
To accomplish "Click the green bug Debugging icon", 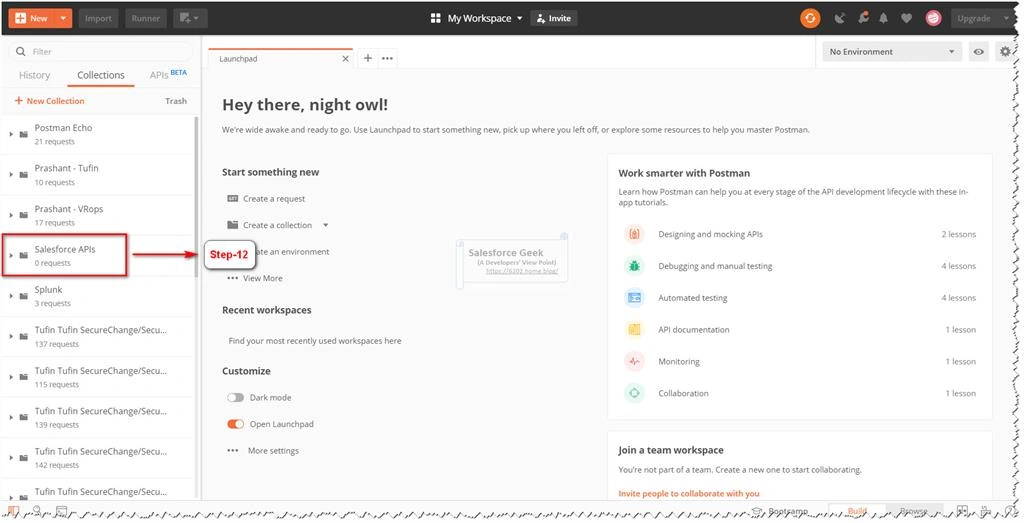I will [634, 266].
